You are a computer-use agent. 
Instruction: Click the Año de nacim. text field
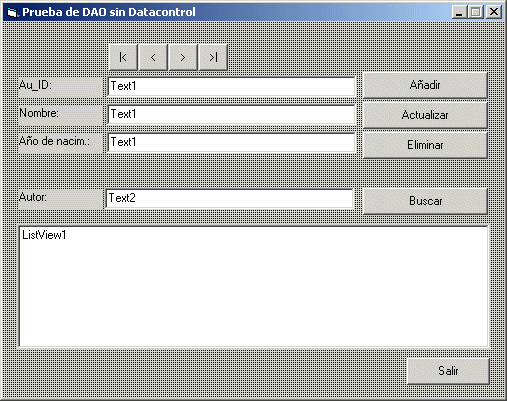click(232, 142)
